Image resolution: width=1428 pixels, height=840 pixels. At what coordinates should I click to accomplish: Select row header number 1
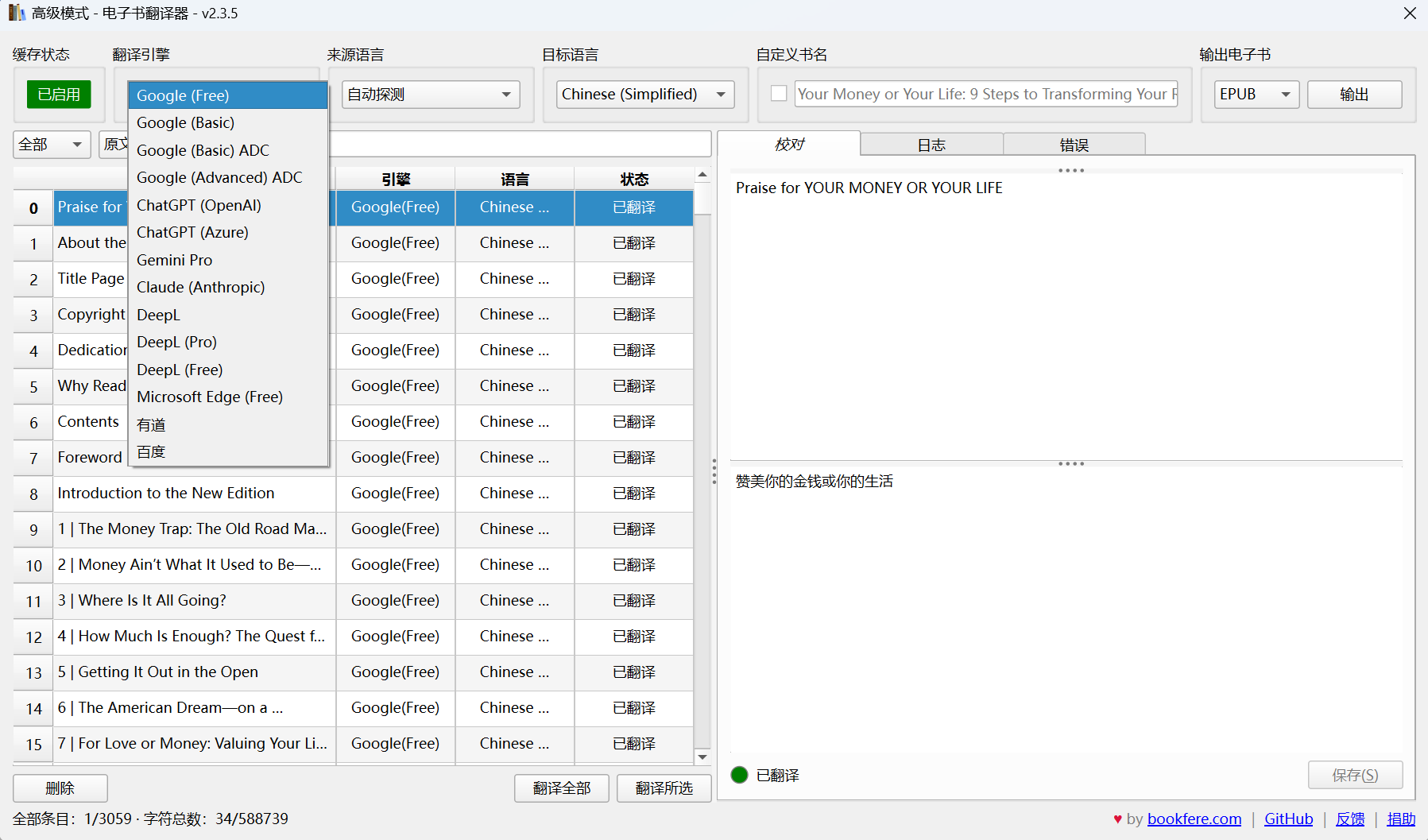33,243
